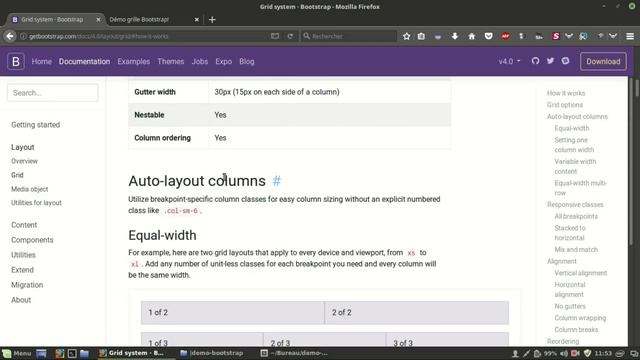The image size is (640, 360).
Task: Show bookmarks list icon
Action: 421,36
